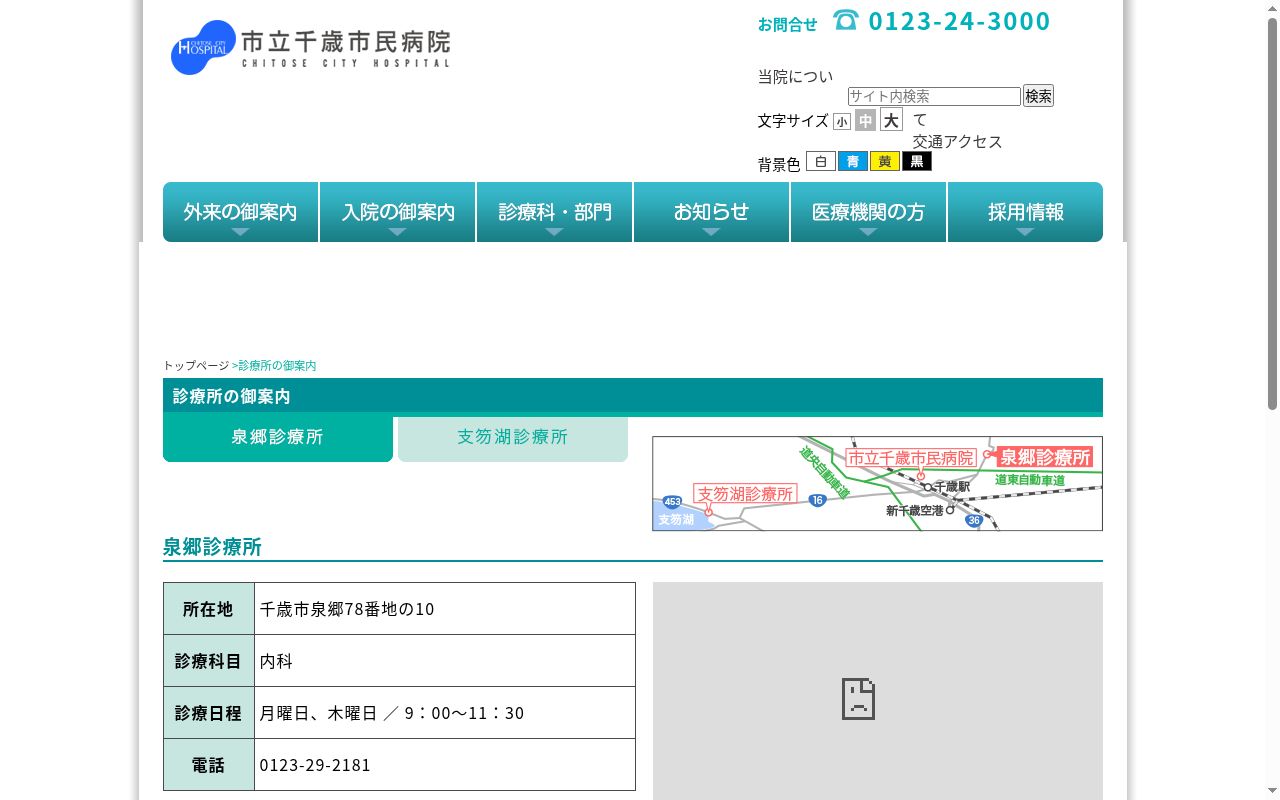
Task: Expand the 外来の御案内 menu
Action: pos(240,212)
